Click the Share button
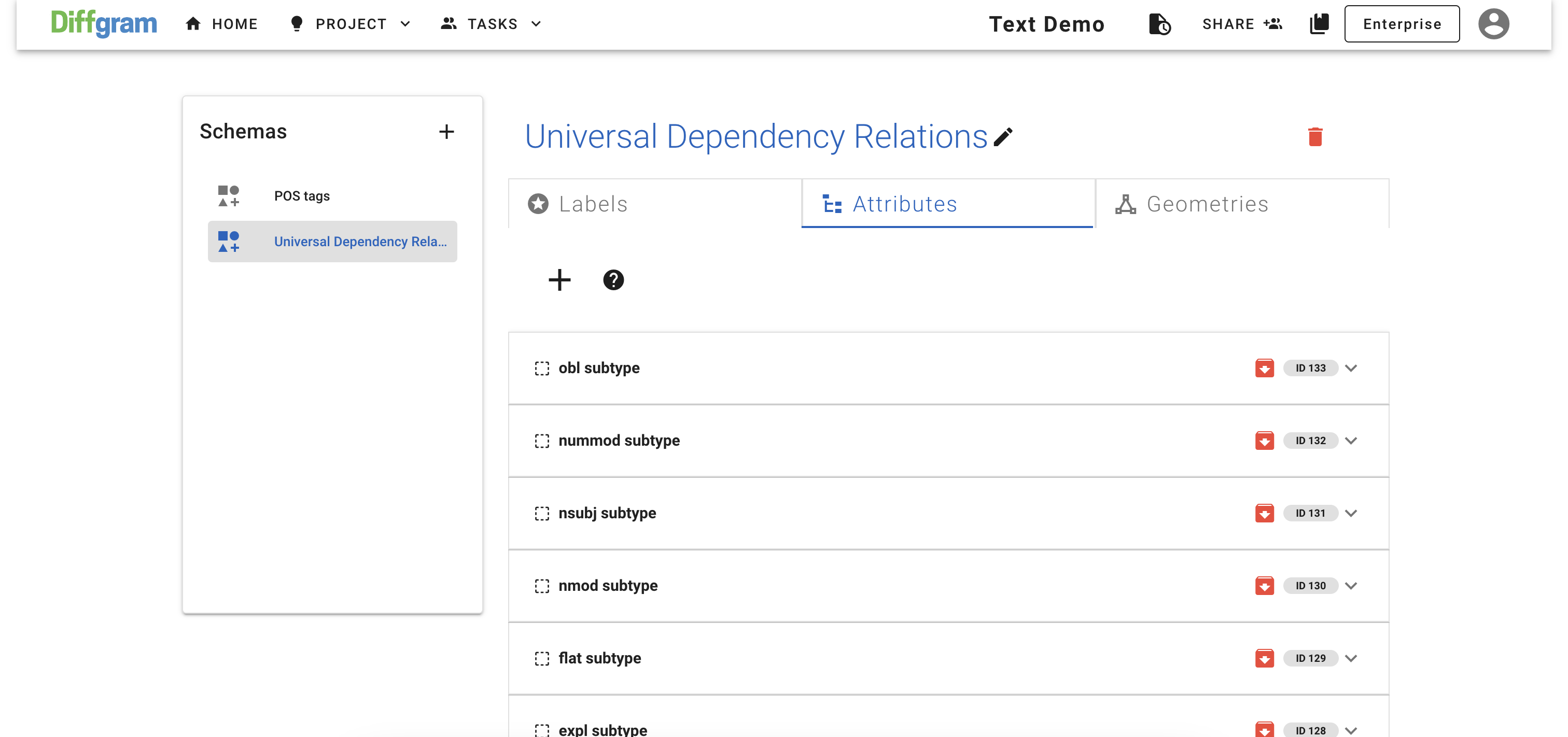1568x737 pixels. (x=1242, y=24)
